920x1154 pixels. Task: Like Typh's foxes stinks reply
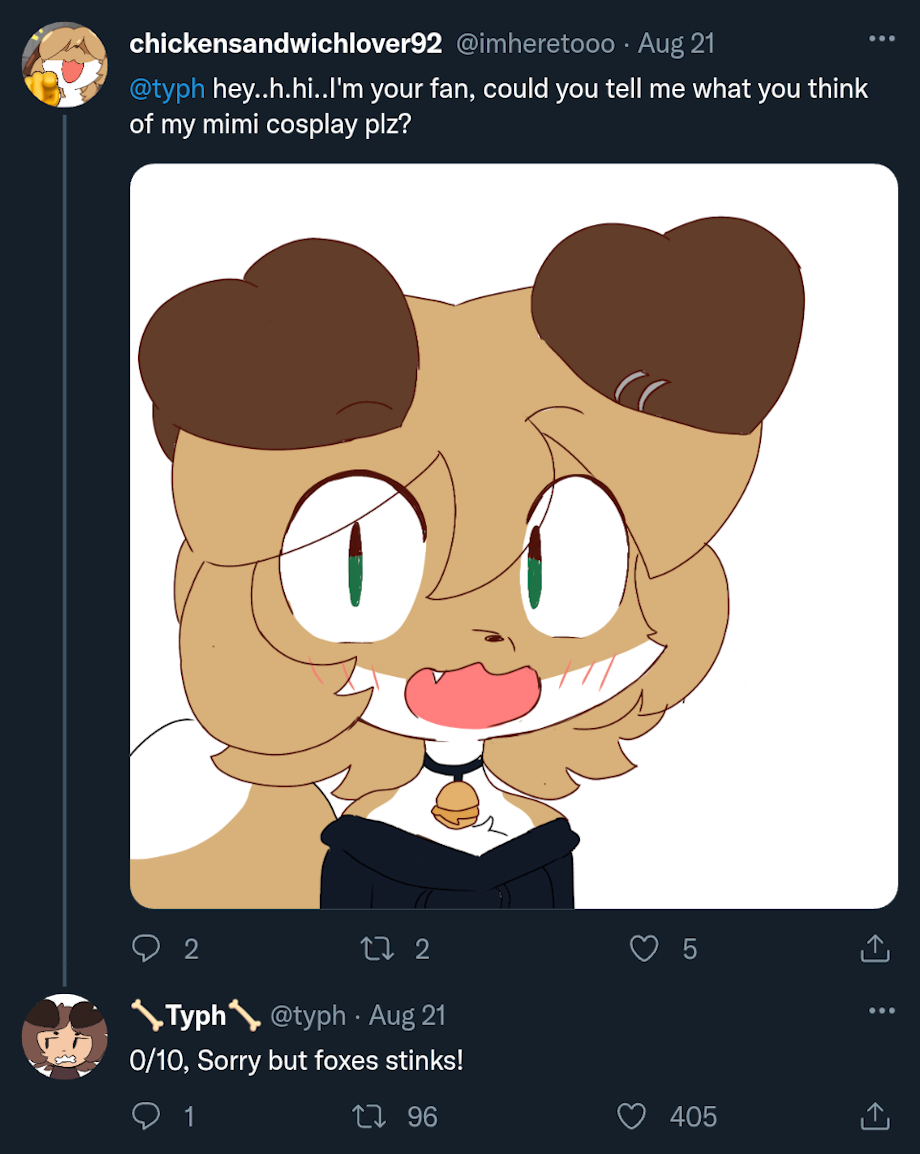tap(631, 1116)
